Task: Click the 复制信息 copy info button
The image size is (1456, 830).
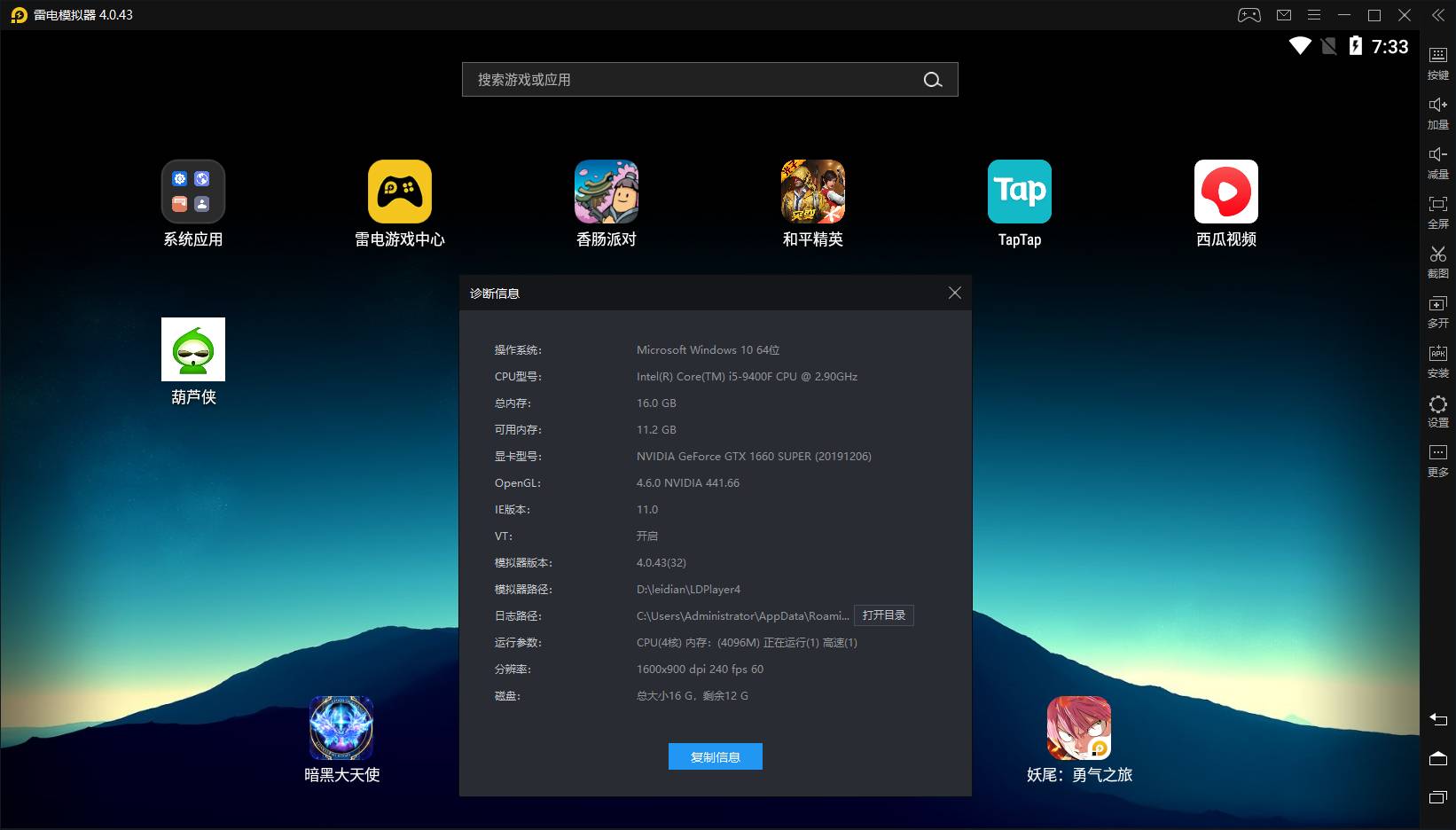Action: (x=715, y=756)
